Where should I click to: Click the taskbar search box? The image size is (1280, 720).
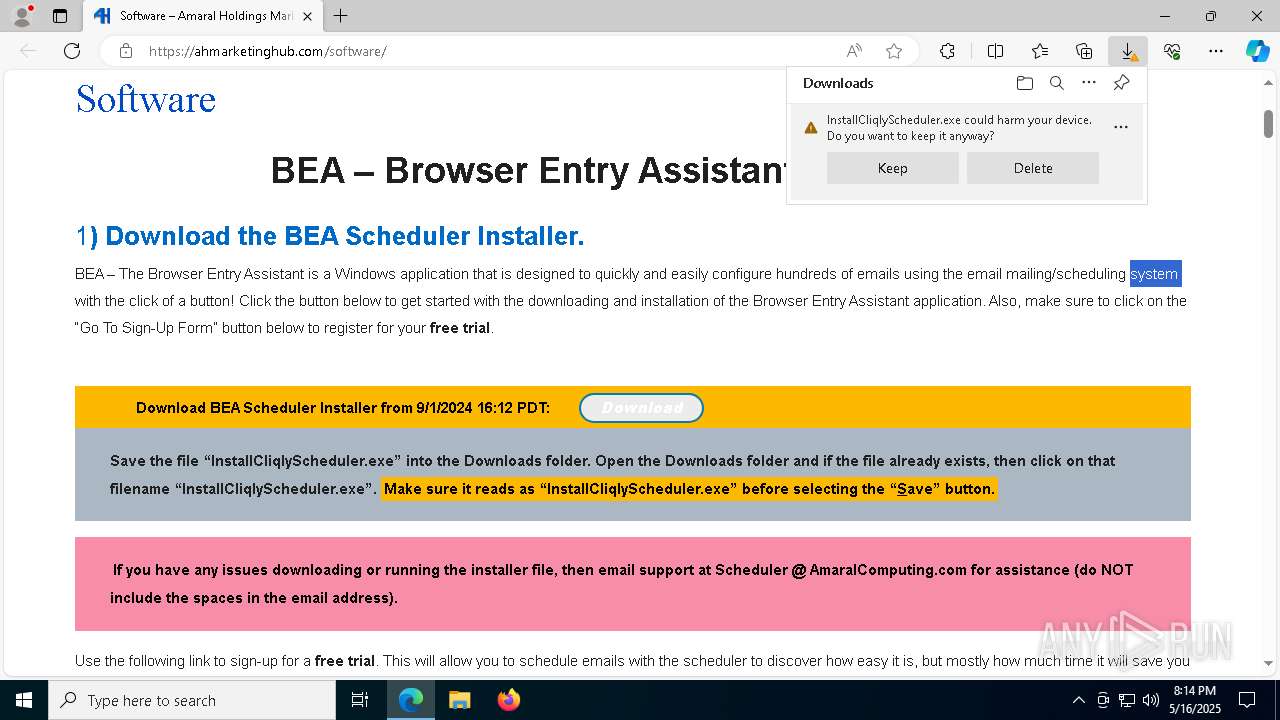tap(192, 700)
